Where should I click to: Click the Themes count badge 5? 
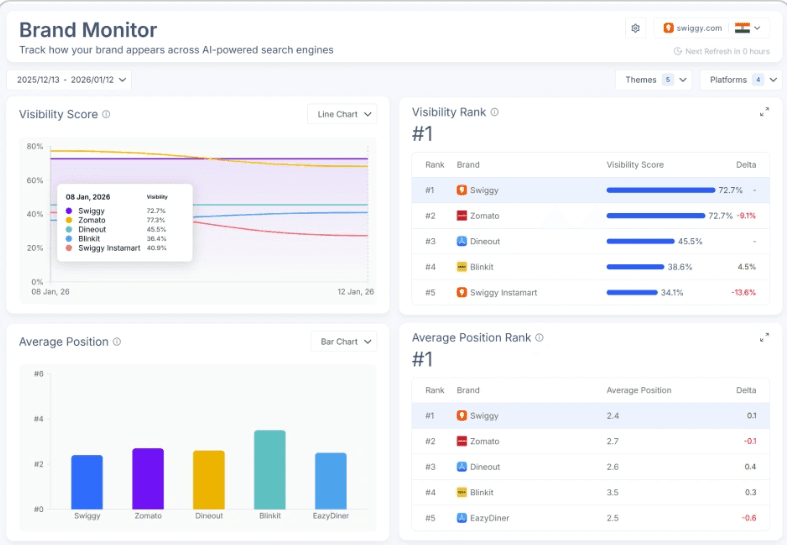coord(668,80)
